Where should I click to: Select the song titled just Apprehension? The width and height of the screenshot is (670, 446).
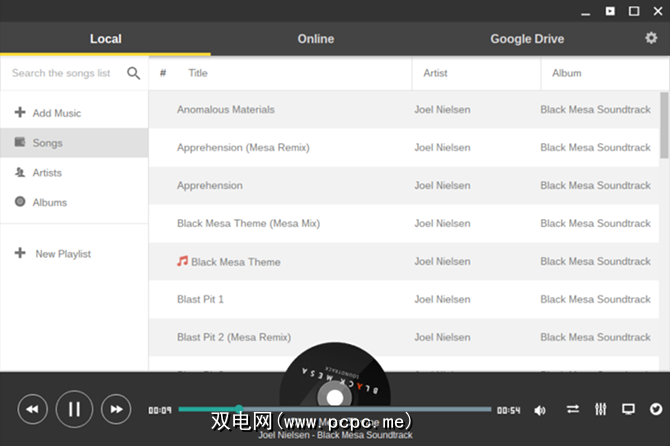click(x=210, y=185)
